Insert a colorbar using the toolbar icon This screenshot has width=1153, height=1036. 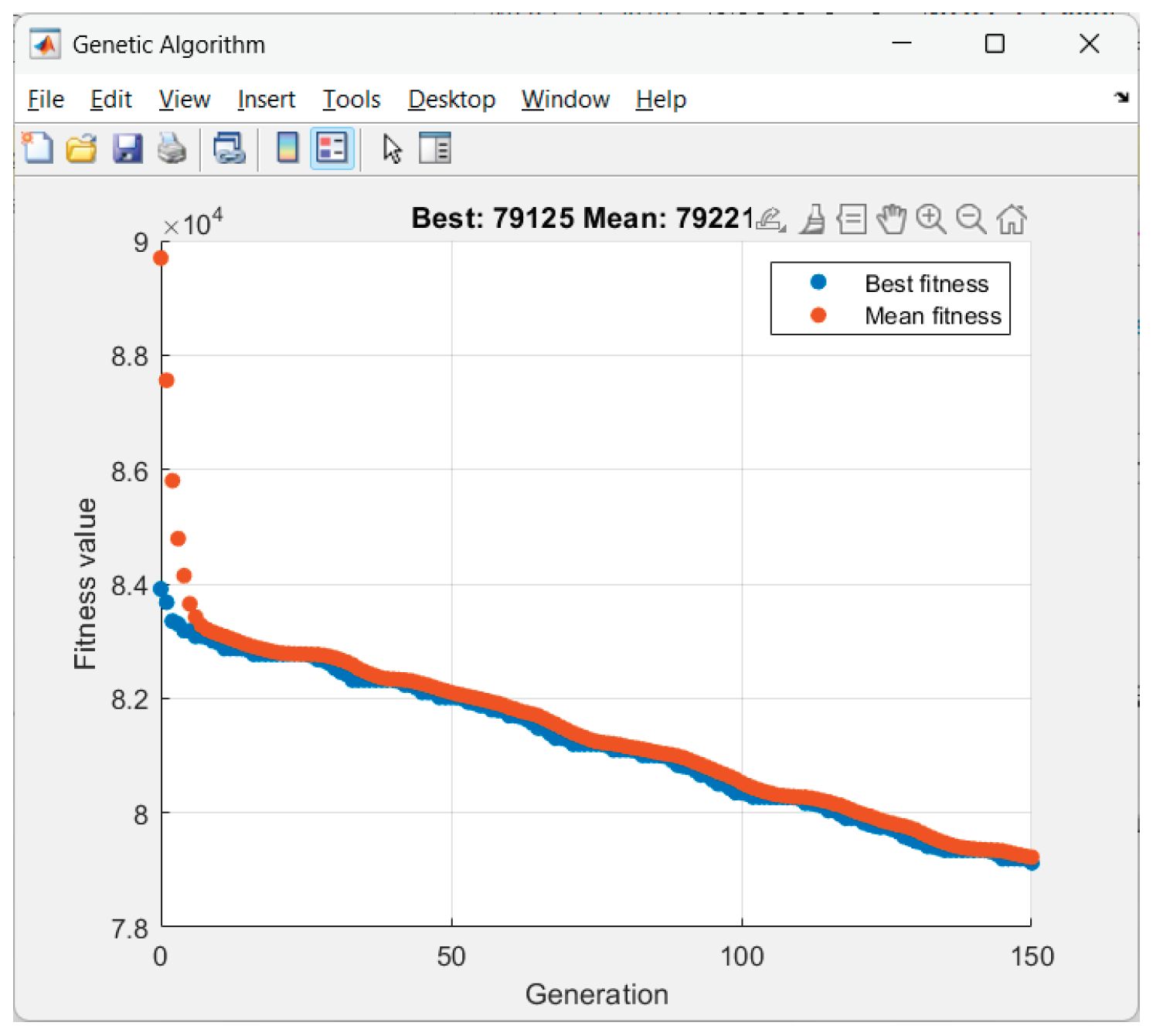point(287,148)
